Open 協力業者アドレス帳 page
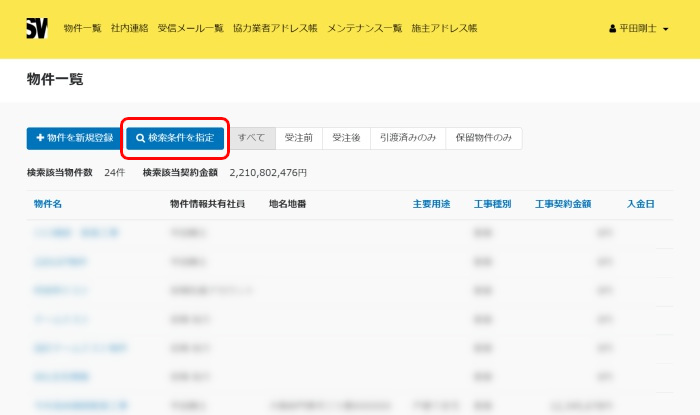Image resolution: width=700 pixels, height=415 pixels. pyautogui.click(x=275, y=29)
